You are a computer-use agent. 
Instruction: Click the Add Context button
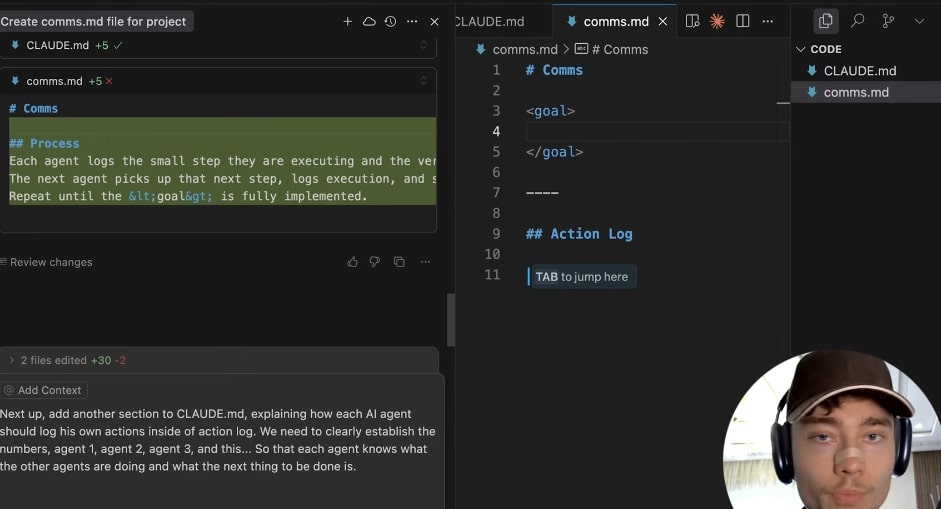[45, 390]
